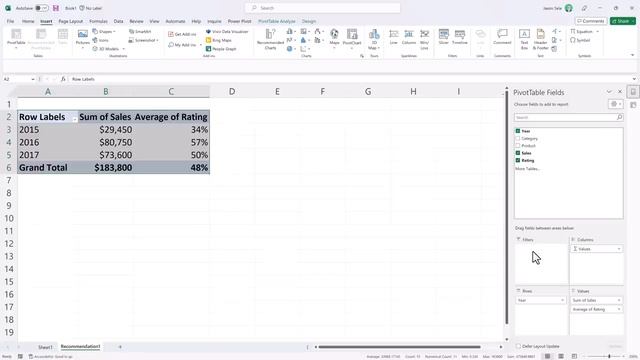Insert a SmartArt graphic
The height and width of the screenshot is (360, 640).
point(140,31)
